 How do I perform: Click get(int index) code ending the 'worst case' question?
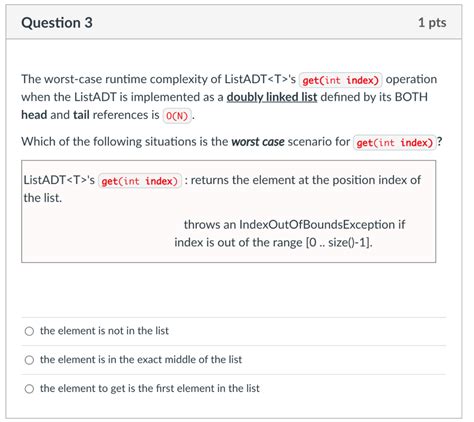tap(395, 143)
